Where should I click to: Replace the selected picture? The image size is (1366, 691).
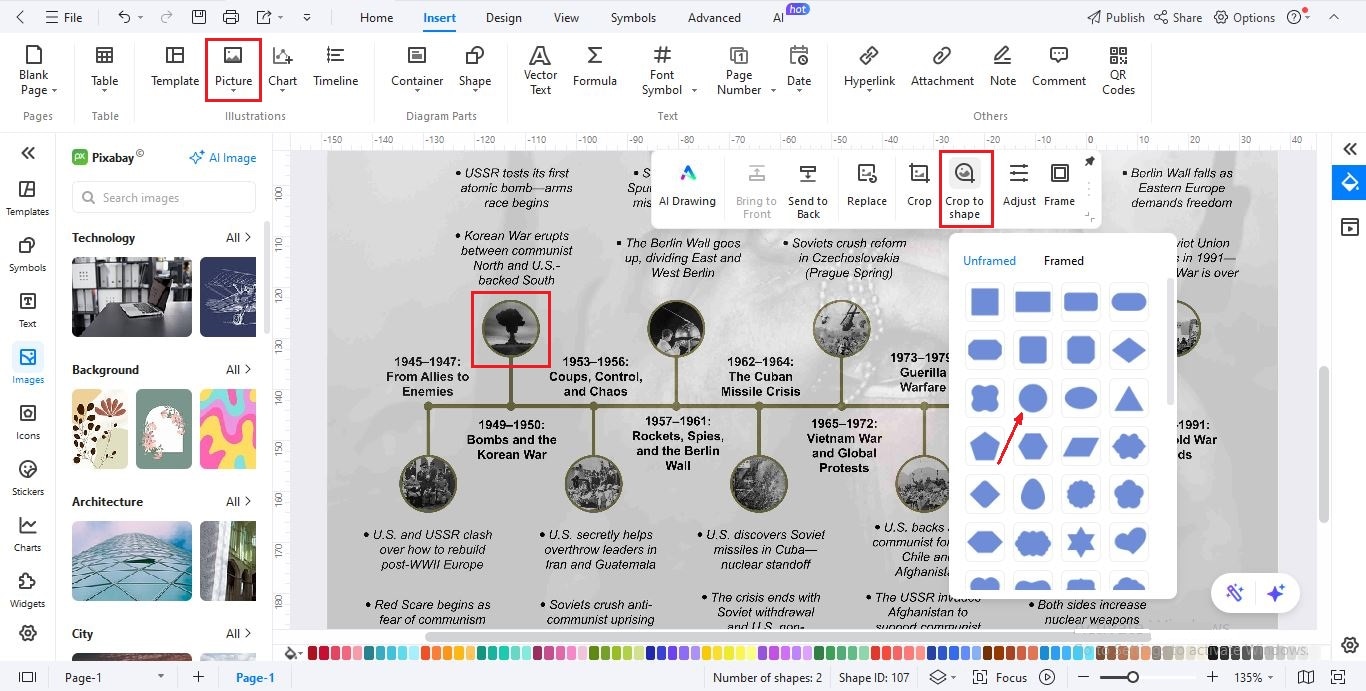click(x=867, y=186)
